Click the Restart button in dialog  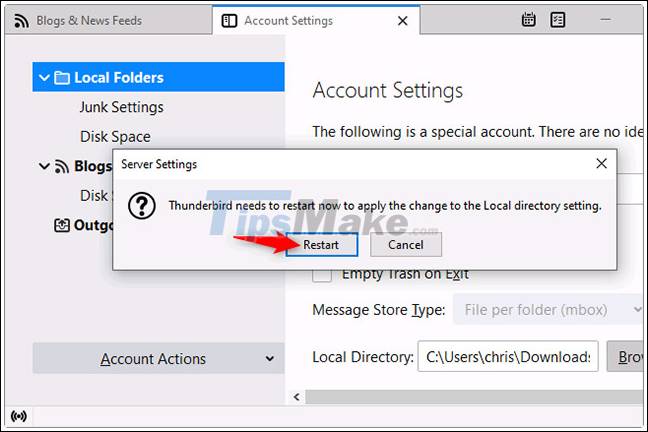coord(322,245)
